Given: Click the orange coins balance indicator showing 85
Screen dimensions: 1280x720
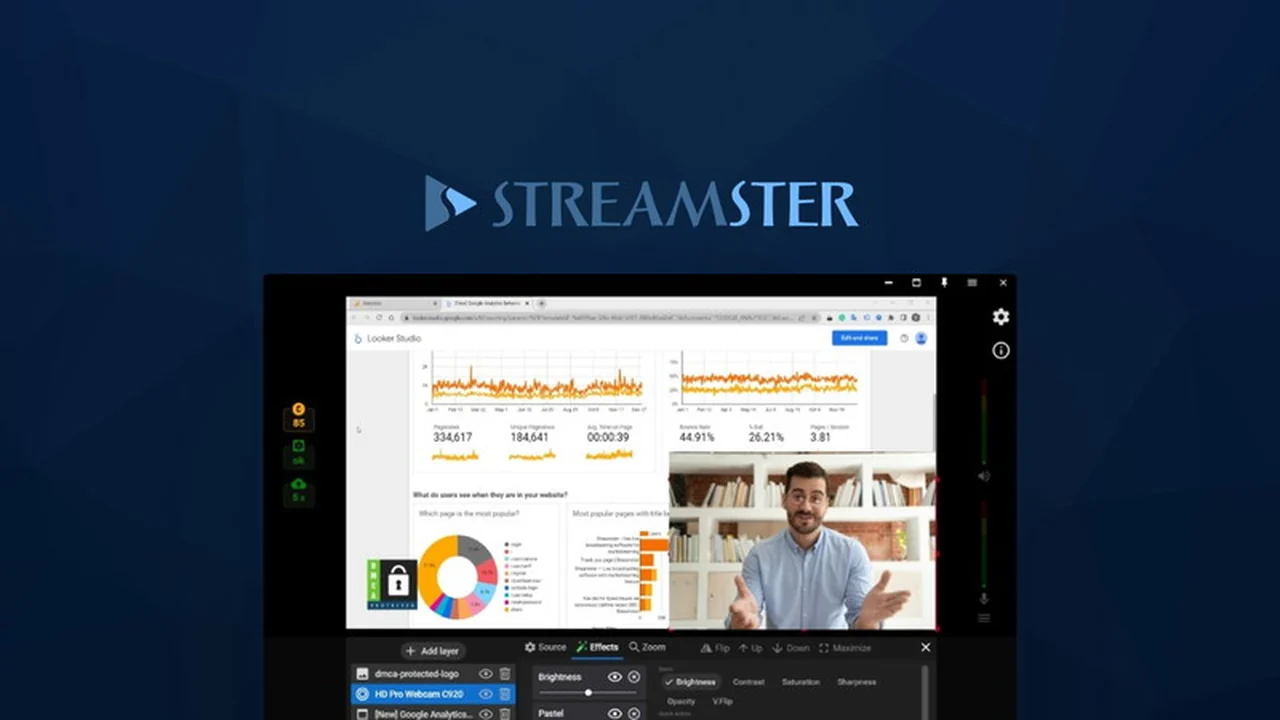Looking at the screenshot, I should point(298,415).
